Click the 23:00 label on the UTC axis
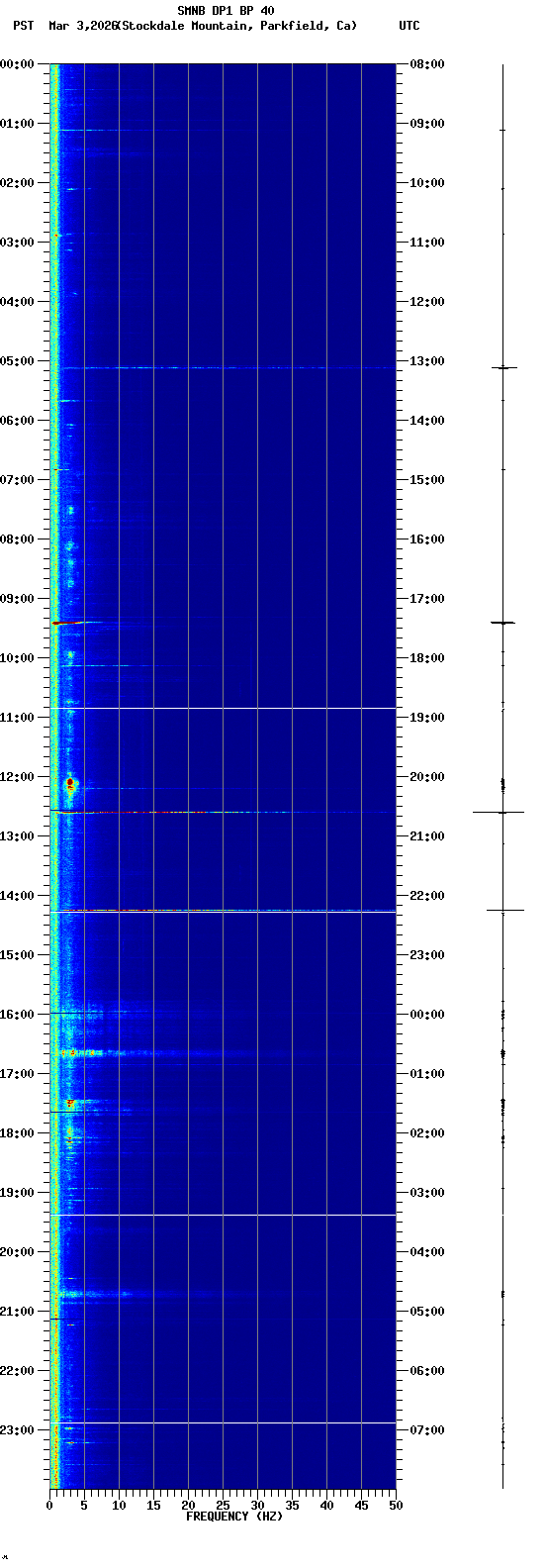Image resolution: width=546 pixels, height=1568 pixels. 427,955
